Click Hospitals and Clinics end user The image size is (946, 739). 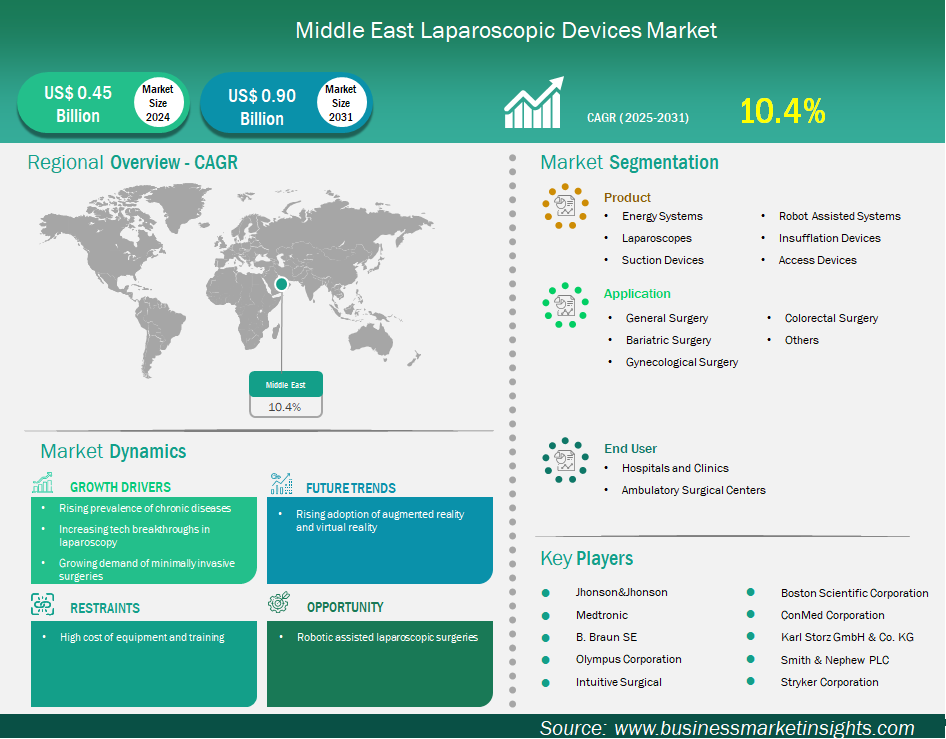point(675,468)
